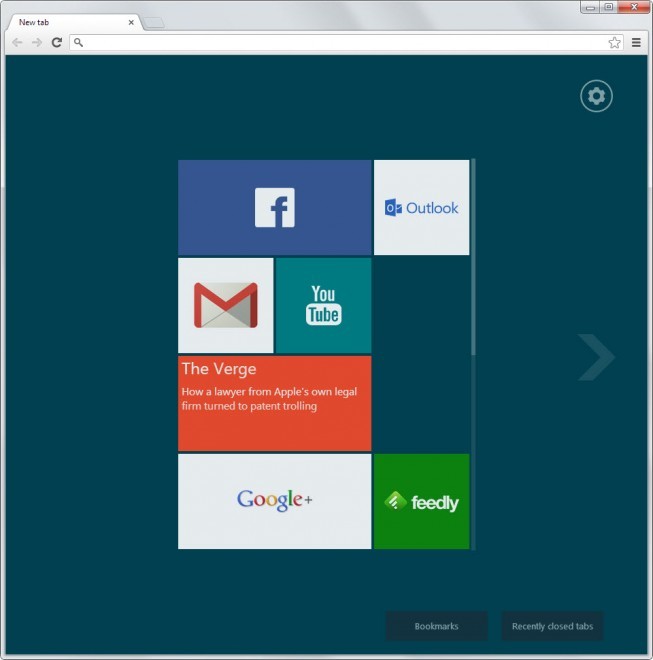
Task: Click the tiles vertical scrollbar
Action: click(474, 257)
